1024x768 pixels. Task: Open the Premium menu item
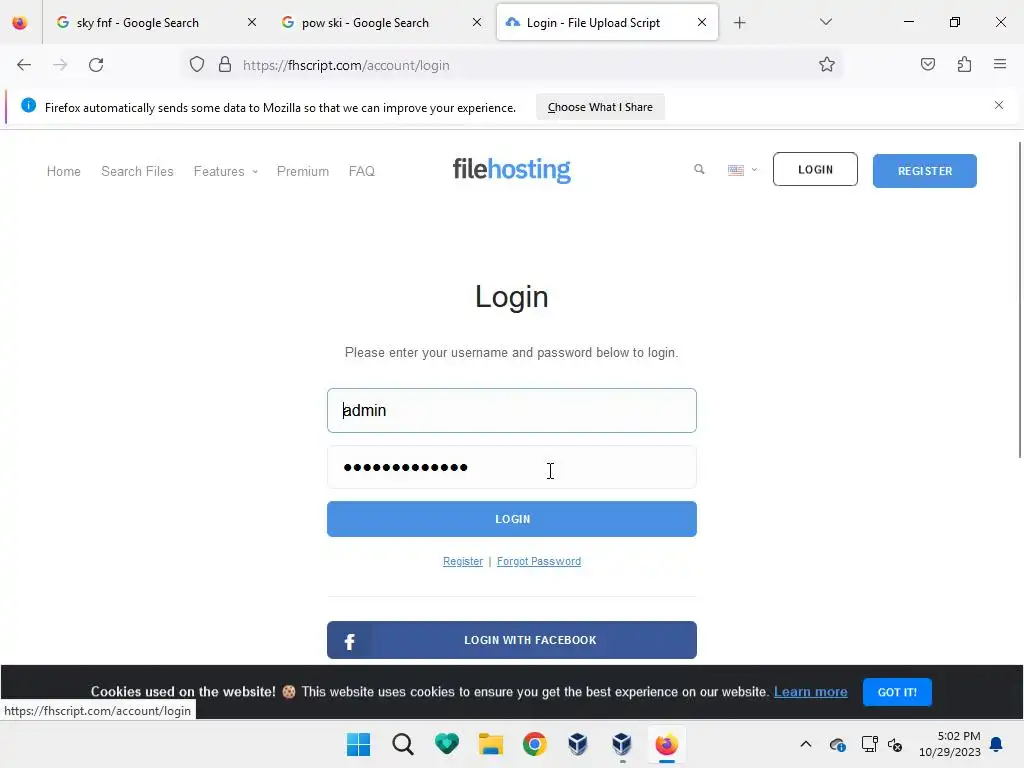coord(302,171)
